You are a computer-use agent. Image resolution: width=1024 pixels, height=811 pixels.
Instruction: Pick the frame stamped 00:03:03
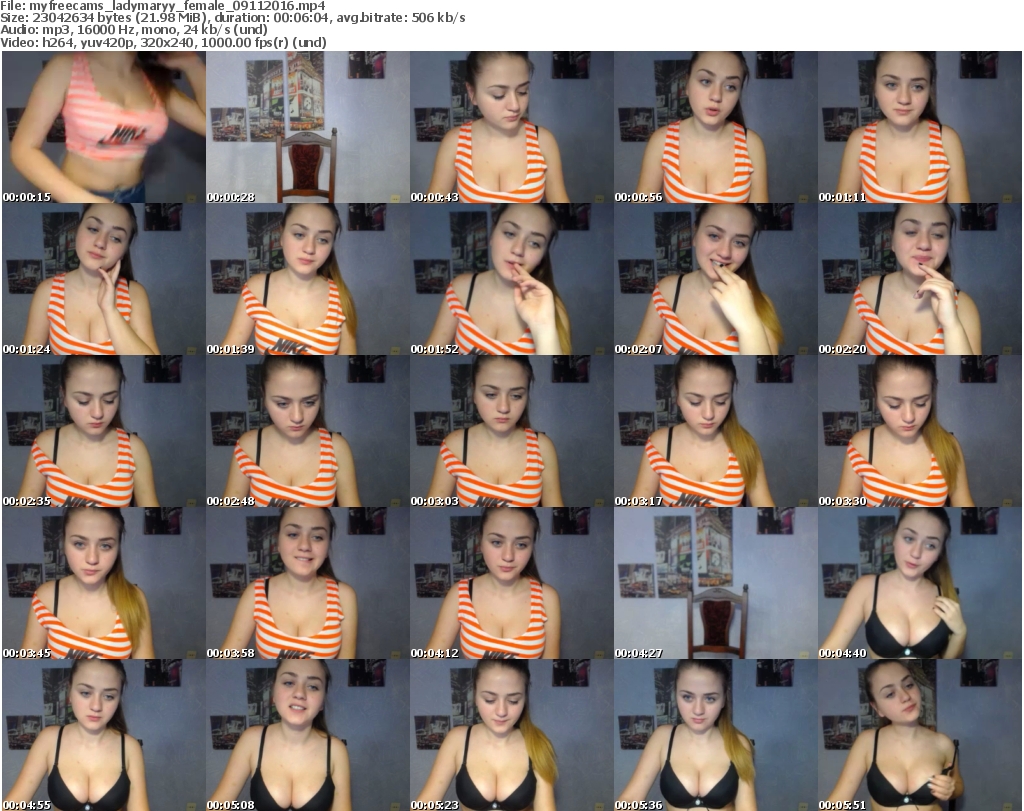click(x=511, y=432)
